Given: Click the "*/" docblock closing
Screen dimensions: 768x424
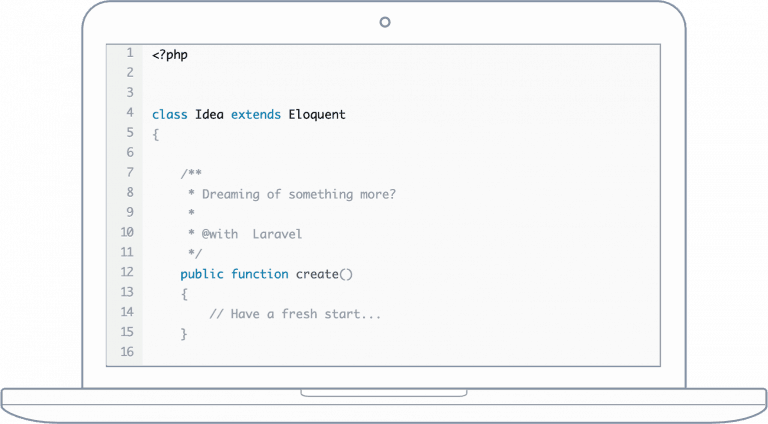Looking at the screenshot, I should tap(195, 253).
